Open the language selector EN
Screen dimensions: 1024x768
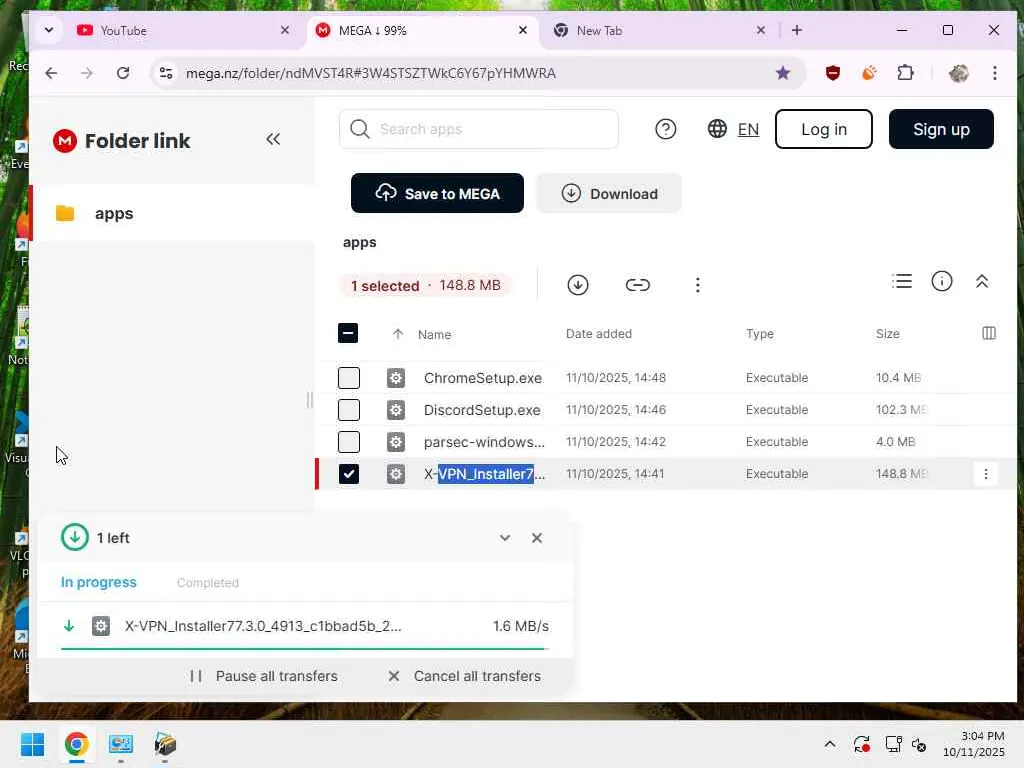click(x=733, y=129)
